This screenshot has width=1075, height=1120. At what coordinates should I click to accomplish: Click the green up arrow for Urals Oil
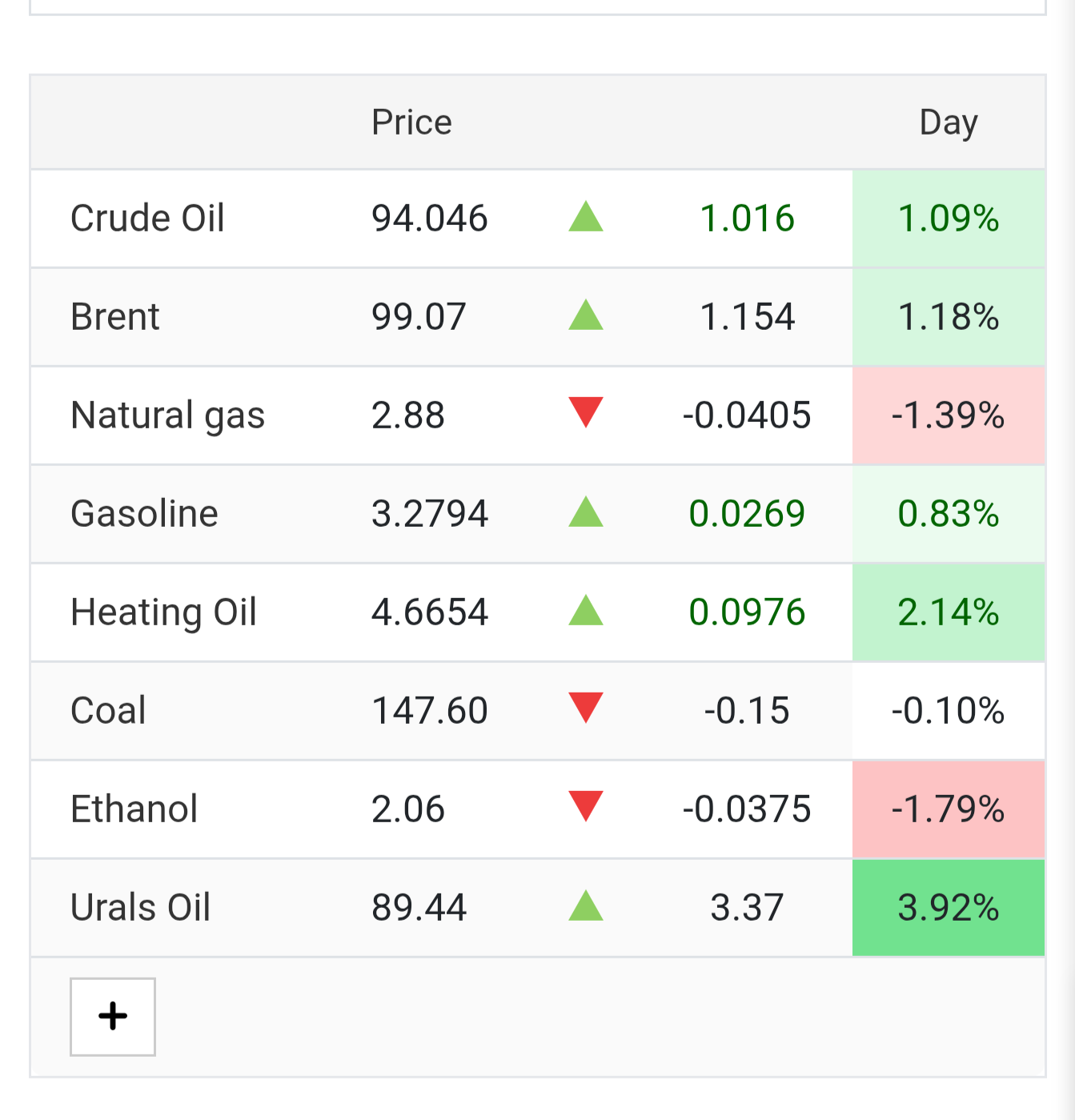click(x=586, y=906)
